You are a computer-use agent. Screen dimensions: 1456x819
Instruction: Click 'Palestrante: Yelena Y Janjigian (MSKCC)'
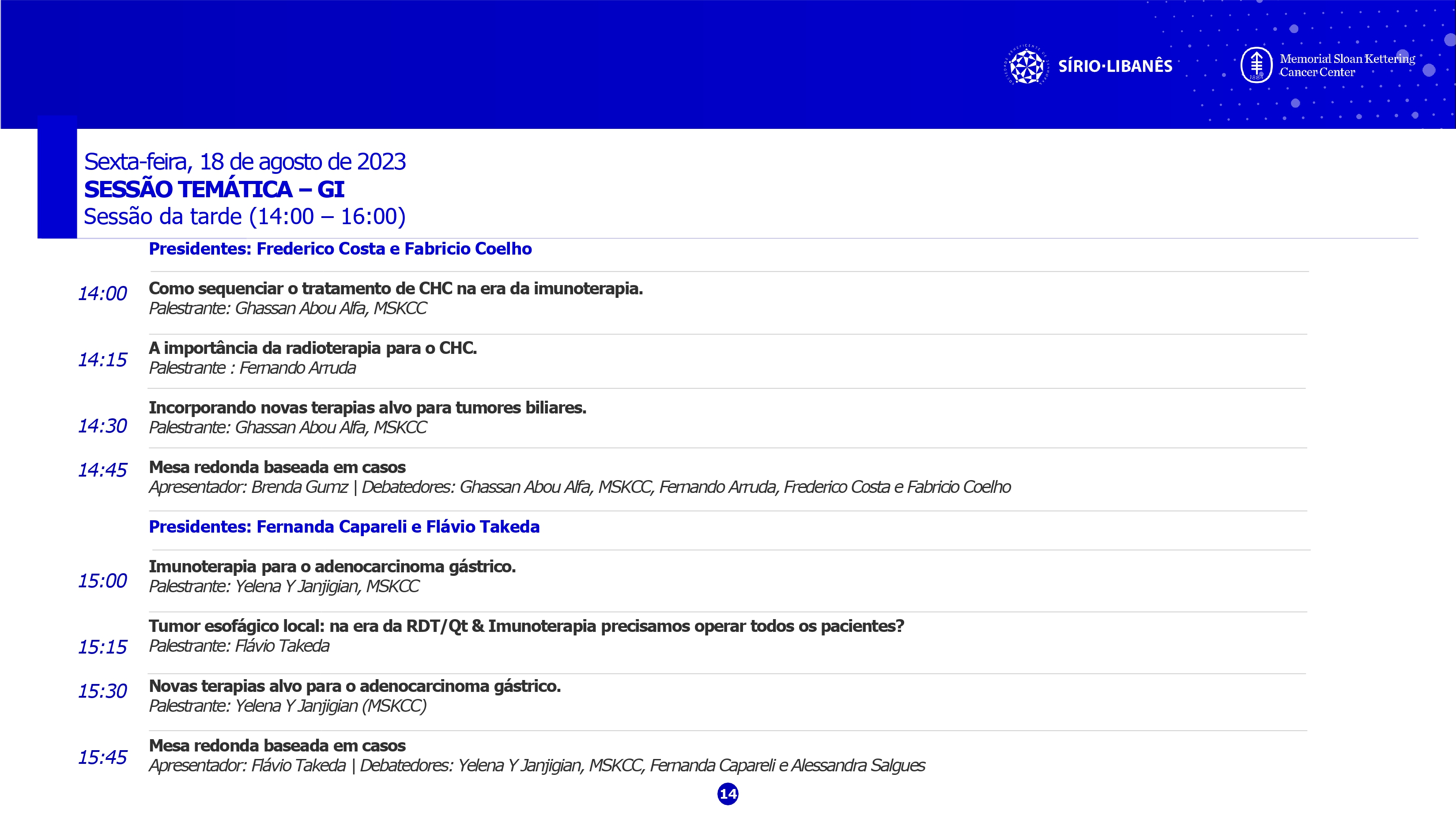288,706
